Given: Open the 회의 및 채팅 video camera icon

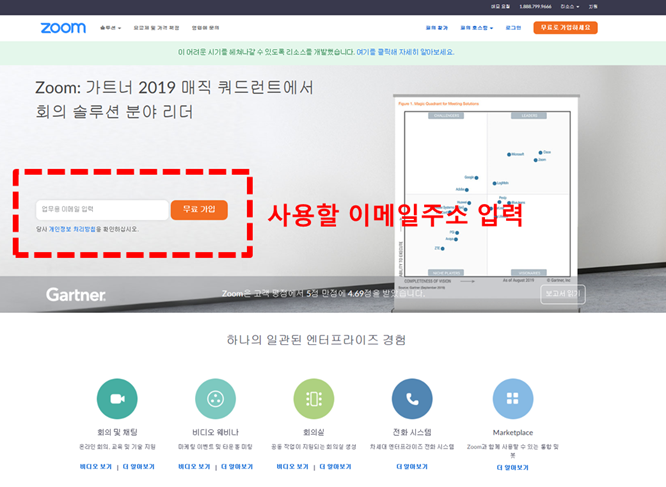Looking at the screenshot, I should (x=117, y=399).
